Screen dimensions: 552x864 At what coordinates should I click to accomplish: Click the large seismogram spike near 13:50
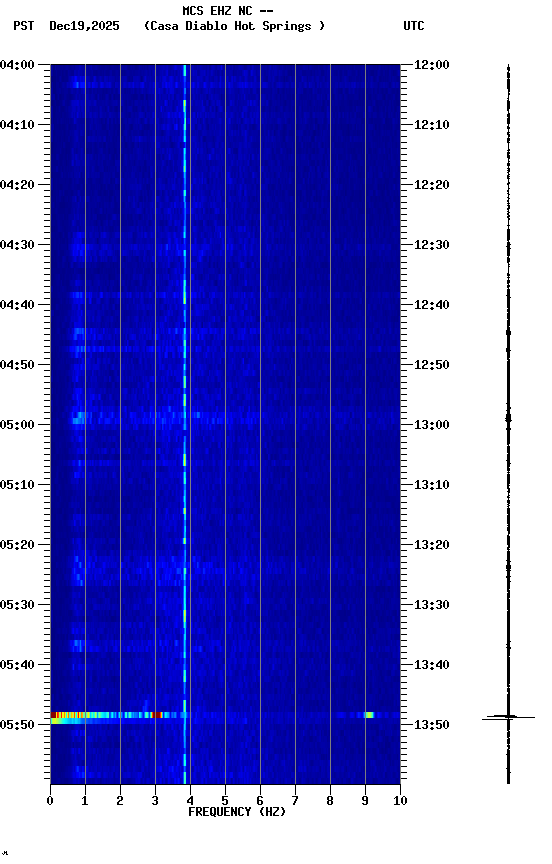coord(508,717)
